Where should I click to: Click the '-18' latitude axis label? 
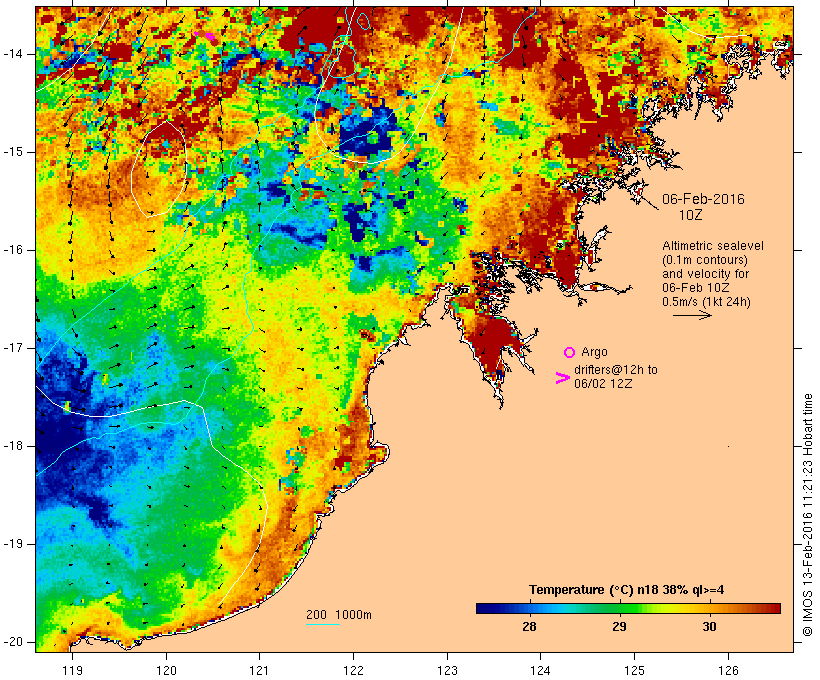(x=13, y=446)
